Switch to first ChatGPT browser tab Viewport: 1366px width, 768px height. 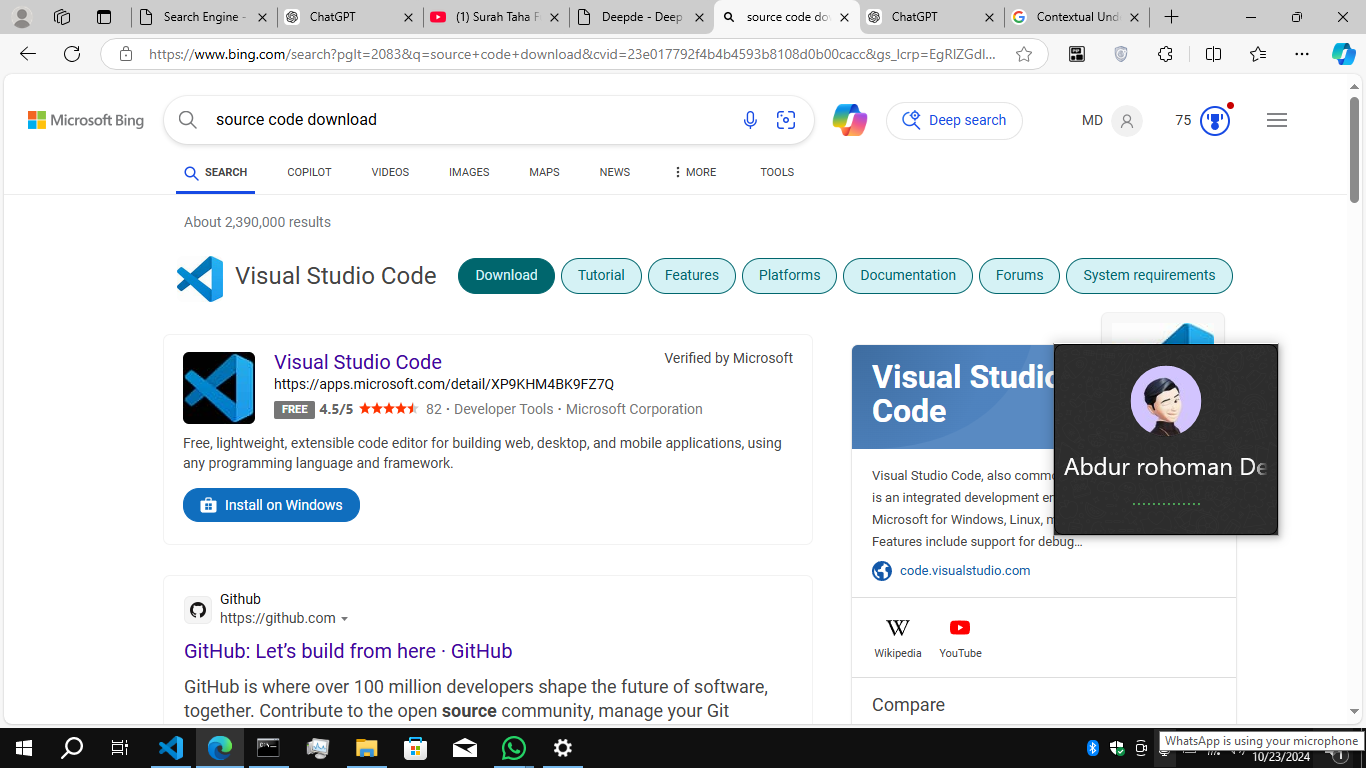click(x=349, y=17)
